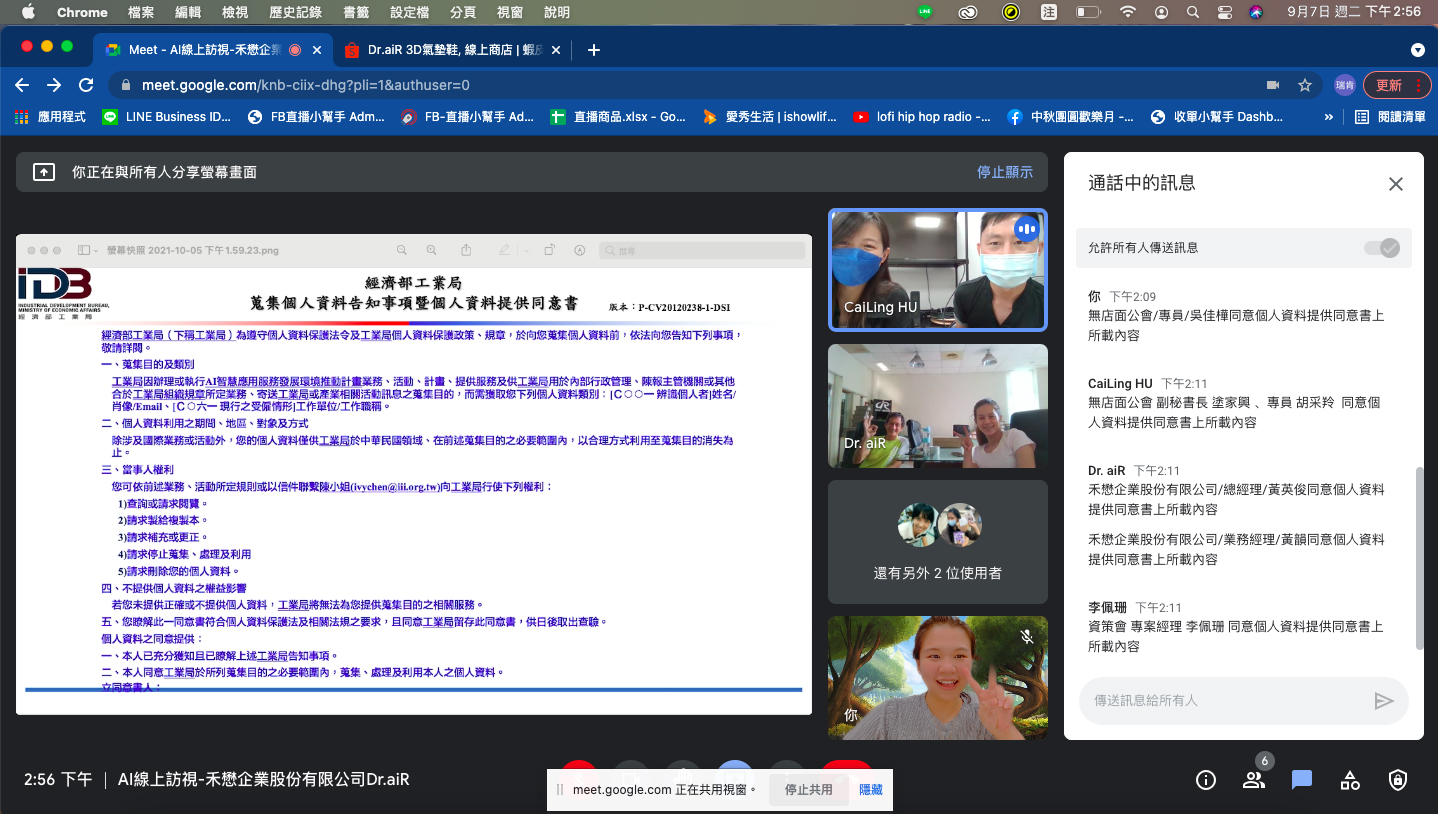
Task: Open the chat panel icon
Action: [x=1301, y=779]
